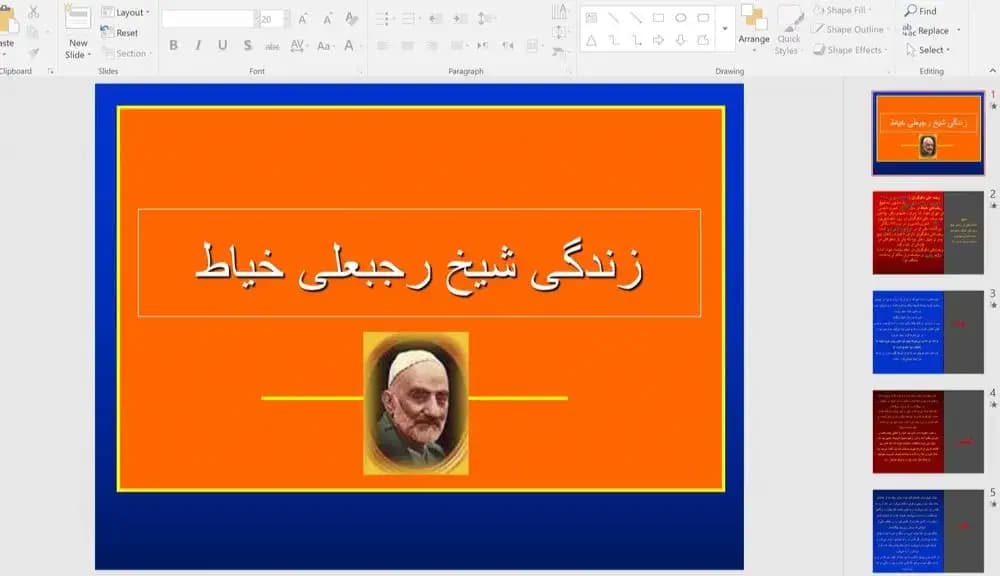This screenshot has width=1000, height=576.
Task: Click the Cut scissors icon
Action: click(x=34, y=11)
